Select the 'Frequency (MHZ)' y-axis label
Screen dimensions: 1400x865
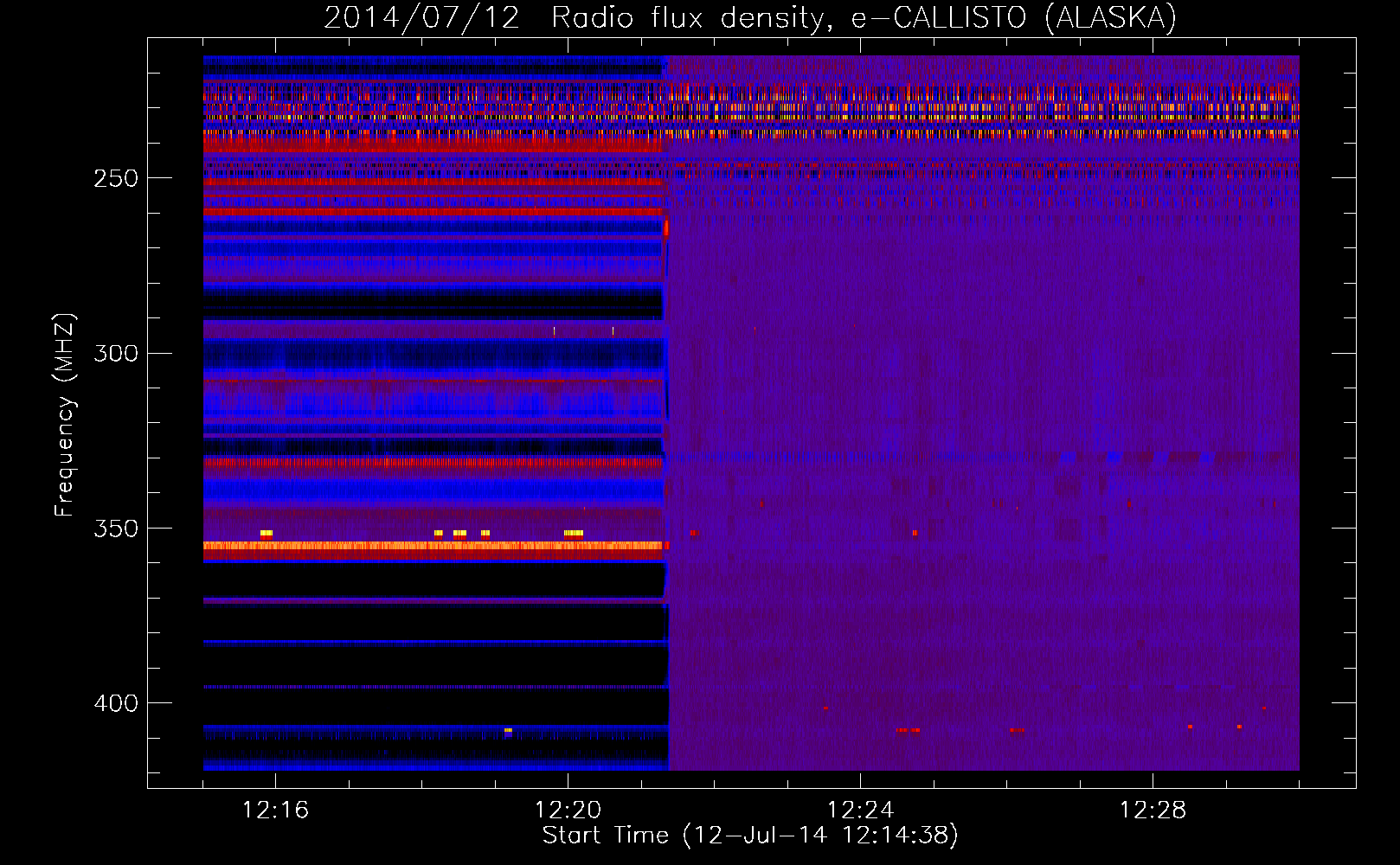click(65, 415)
